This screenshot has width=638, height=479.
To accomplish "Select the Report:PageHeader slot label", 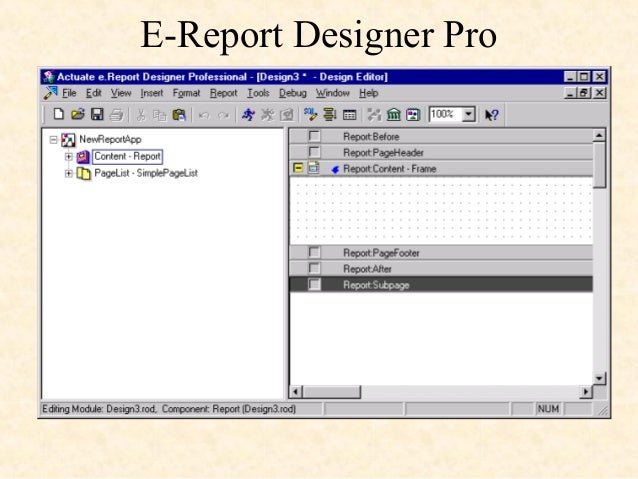I will coord(383,153).
